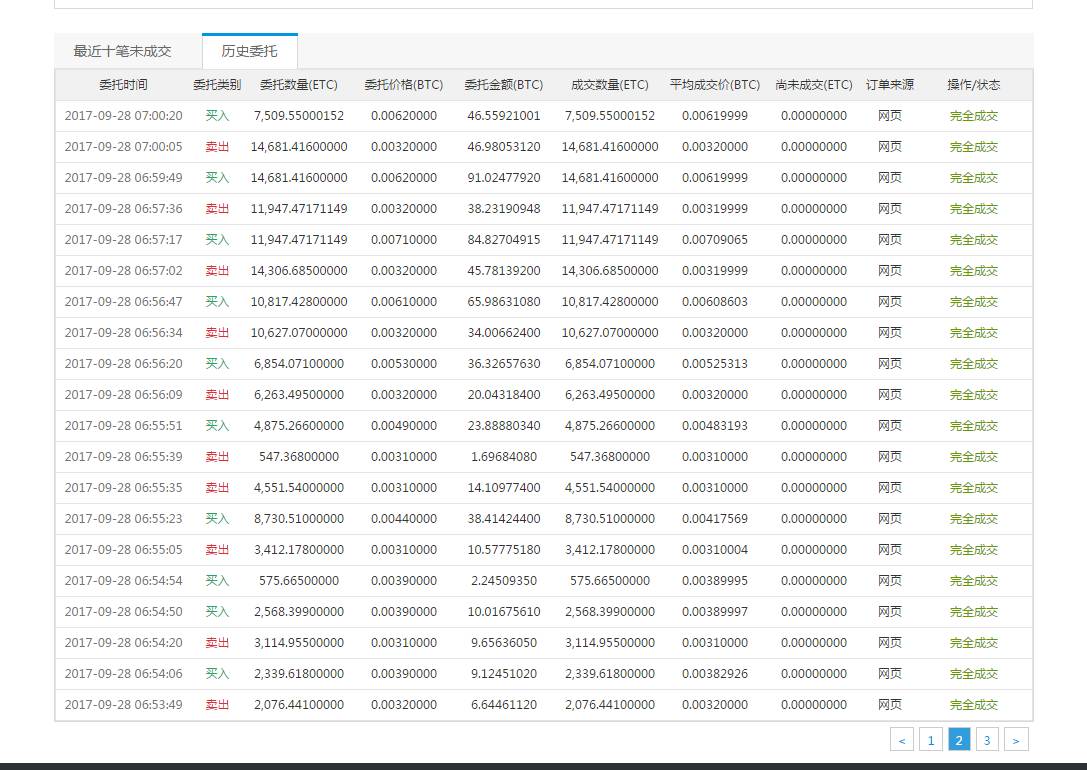Viewport: 1087px width, 770px height.
Task: Click the 委托类别 column header
Action: (x=216, y=85)
